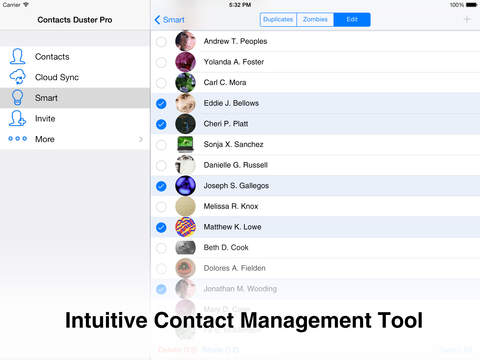Image resolution: width=480 pixels, height=360 pixels.
Task: Tap Carl C. Mora avatar photo
Action: (185, 82)
